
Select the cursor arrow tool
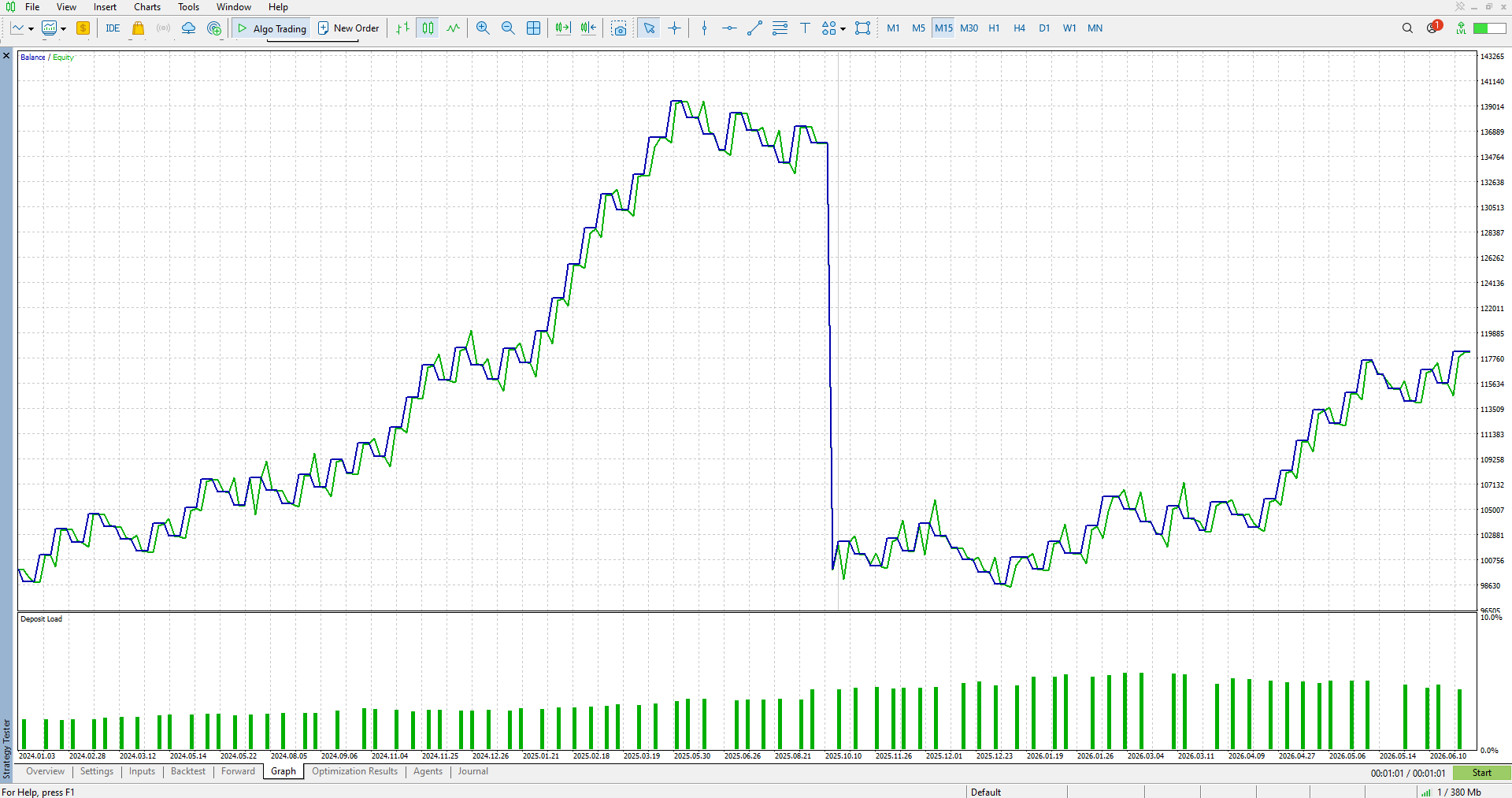(649, 28)
